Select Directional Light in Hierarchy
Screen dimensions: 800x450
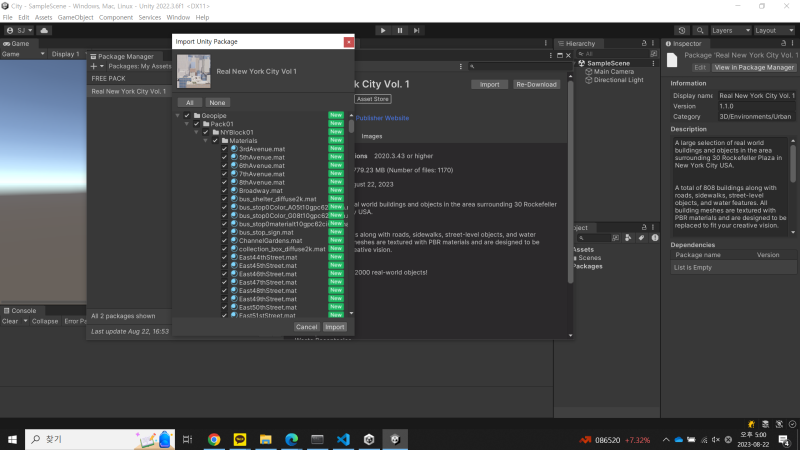coord(618,80)
